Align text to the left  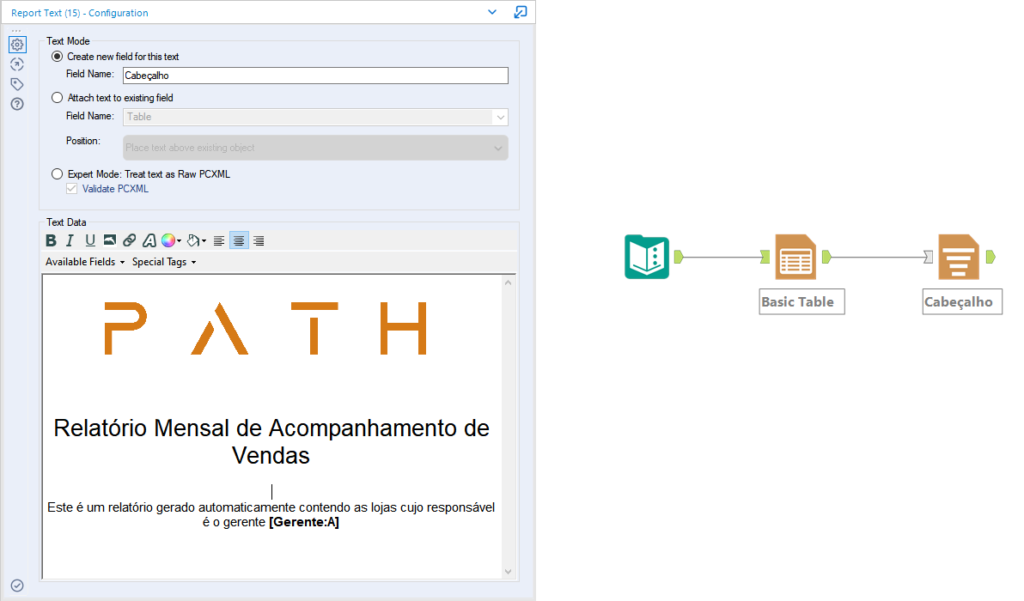click(219, 240)
